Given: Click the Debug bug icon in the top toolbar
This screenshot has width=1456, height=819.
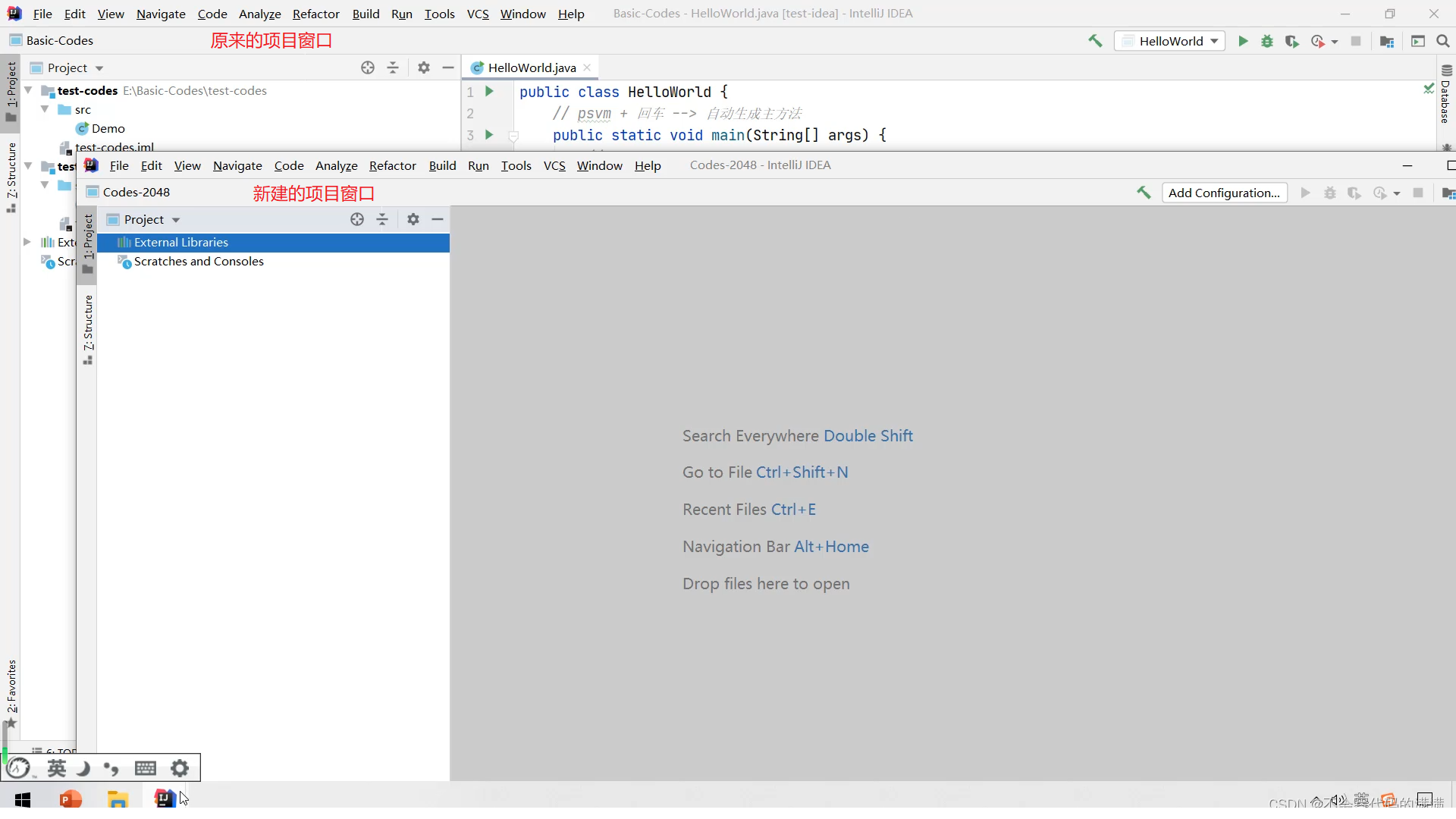Looking at the screenshot, I should click(1267, 41).
